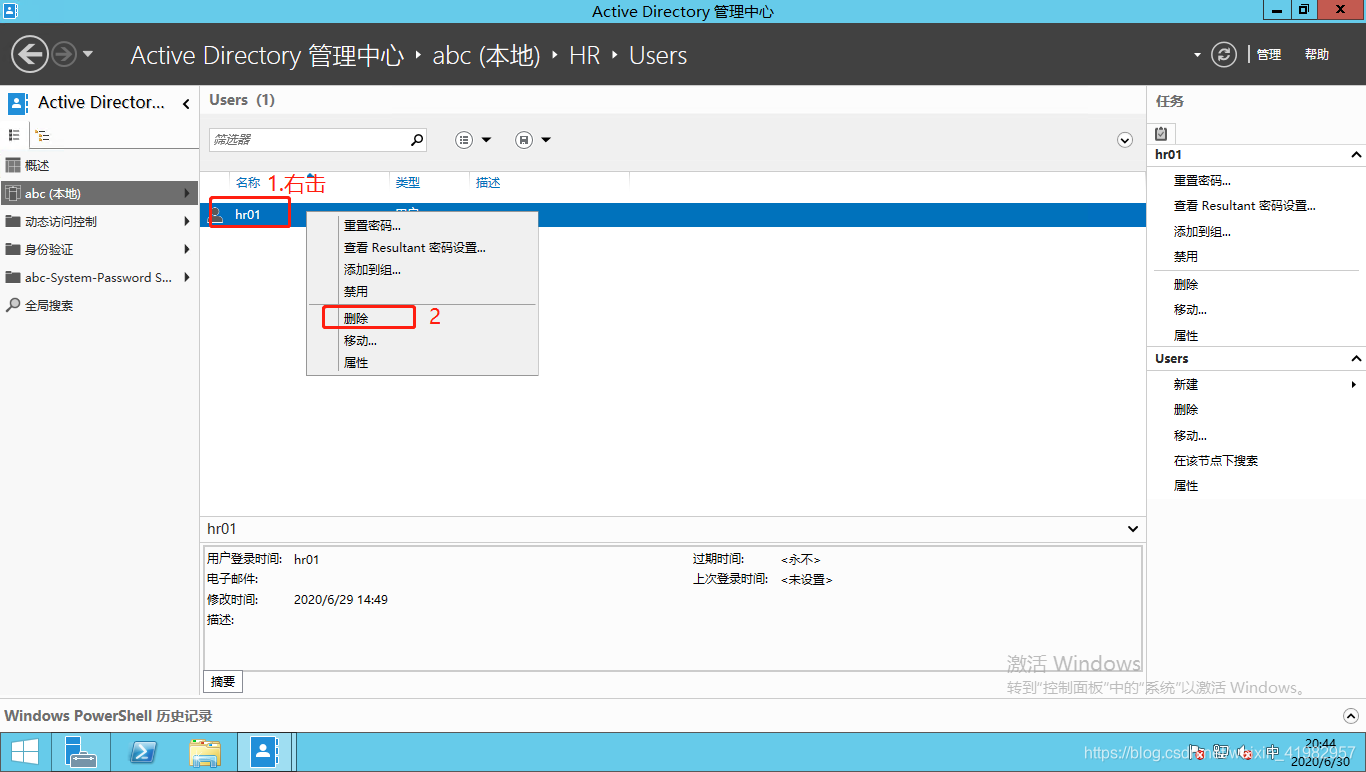Image resolution: width=1366 pixels, height=772 pixels.
Task: Click 禁用 in tasks pane
Action: tap(1185, 257)
